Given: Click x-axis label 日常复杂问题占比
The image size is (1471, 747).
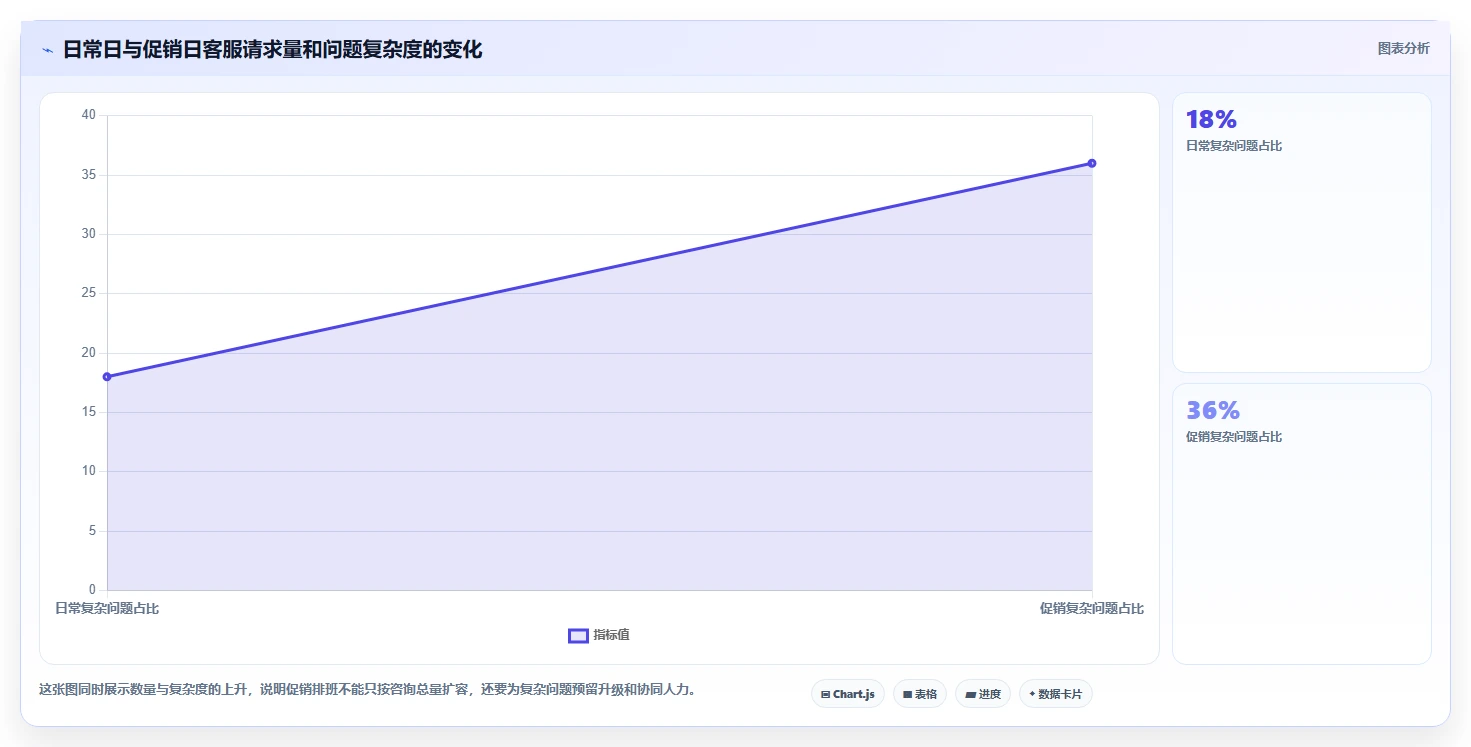Looking at the screenshot, I should click(107, 608).
